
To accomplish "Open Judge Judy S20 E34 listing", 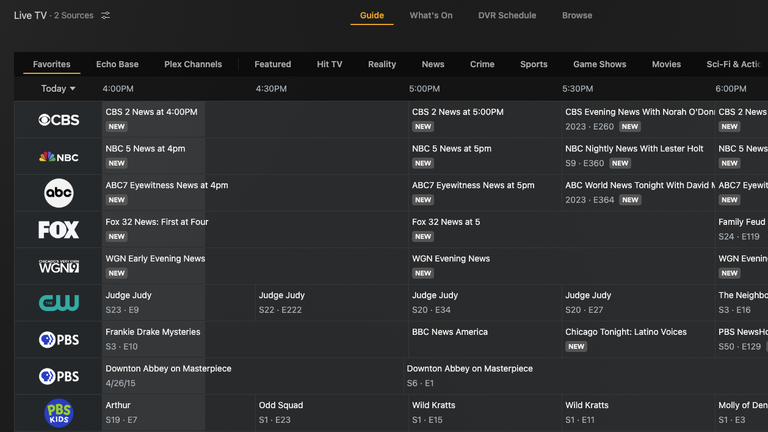I will pos(485,303).
